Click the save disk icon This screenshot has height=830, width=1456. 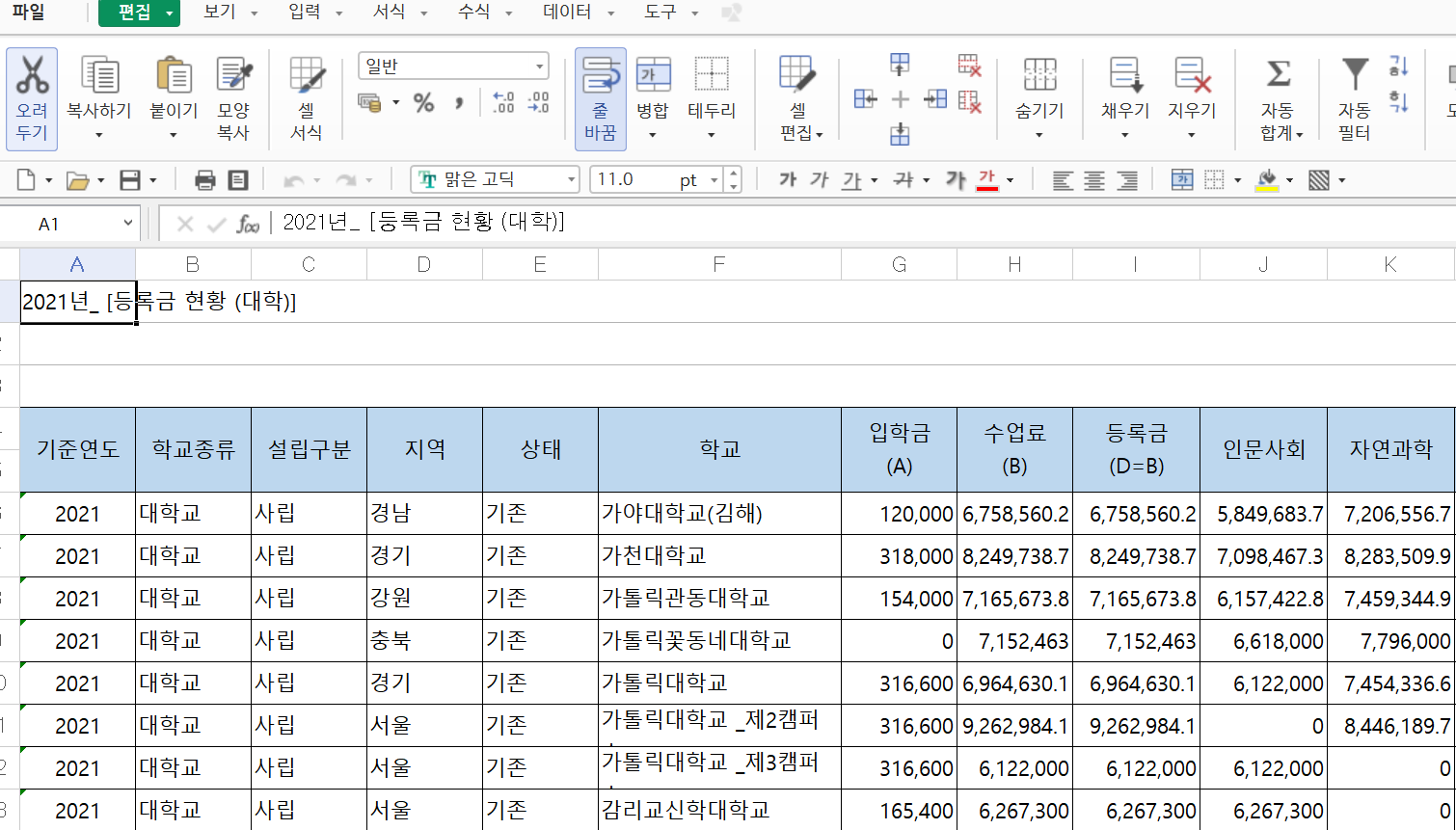(130, 180)
